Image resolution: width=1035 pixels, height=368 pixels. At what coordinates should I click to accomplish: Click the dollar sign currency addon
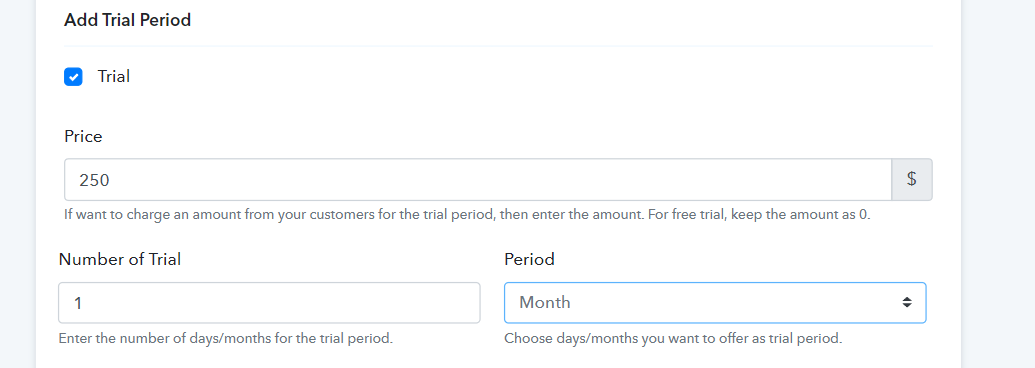912,179
